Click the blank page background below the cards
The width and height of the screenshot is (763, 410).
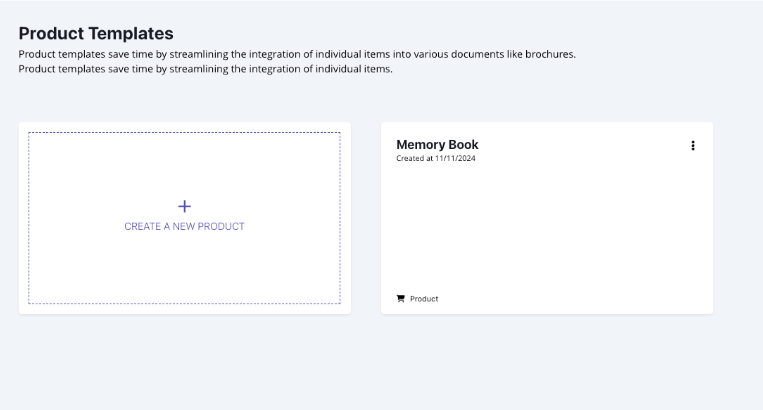pos(380,365)
